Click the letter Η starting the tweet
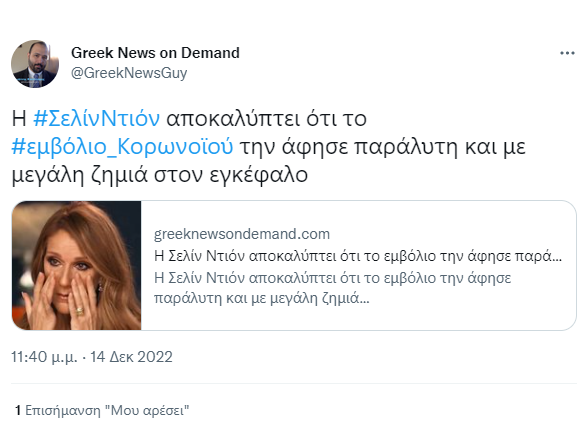586x422 pixels. tap(19, 118)
